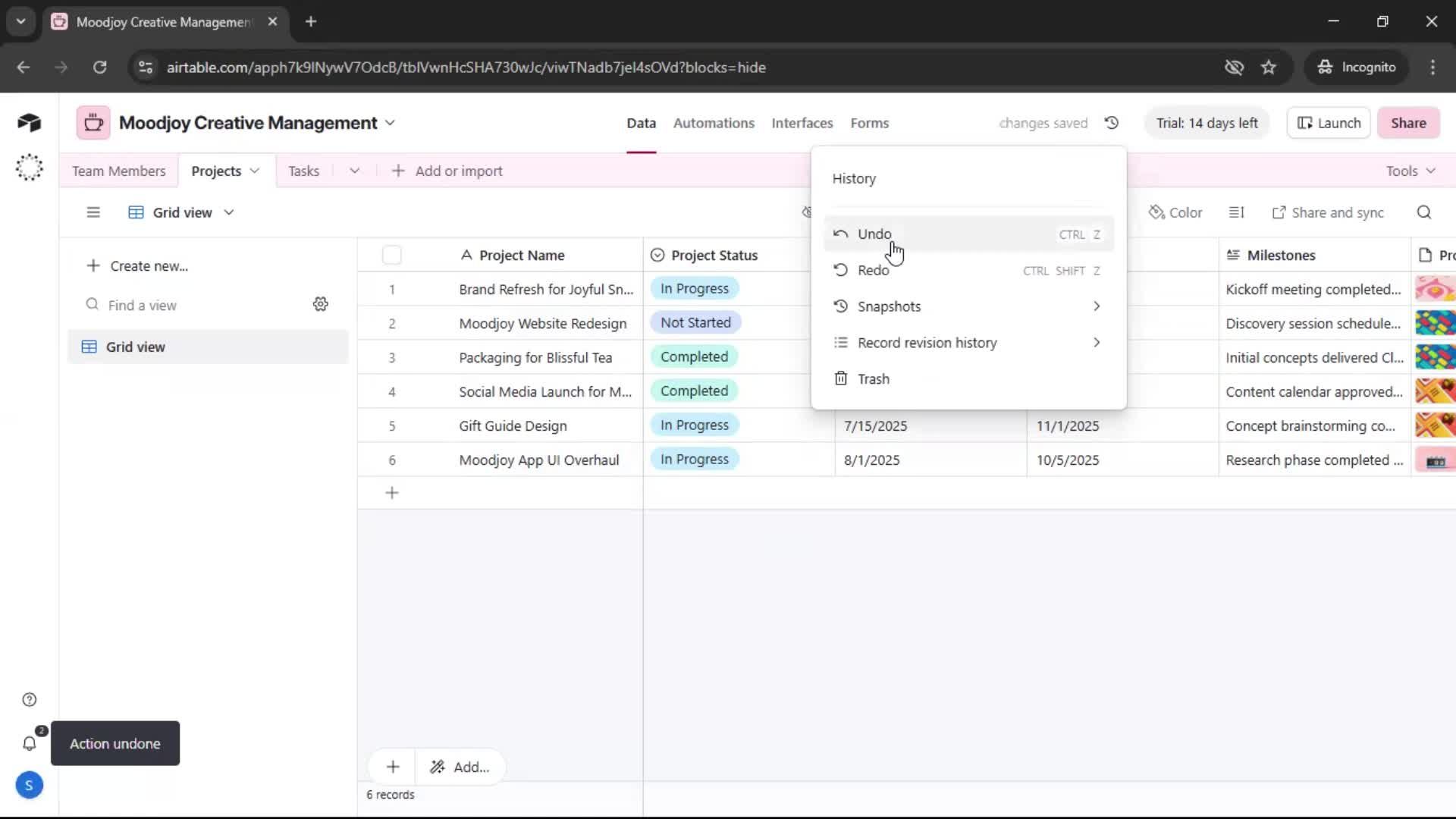1456x819 pixels.
Task: Click Share and sync
Action: pos(1328,212)
